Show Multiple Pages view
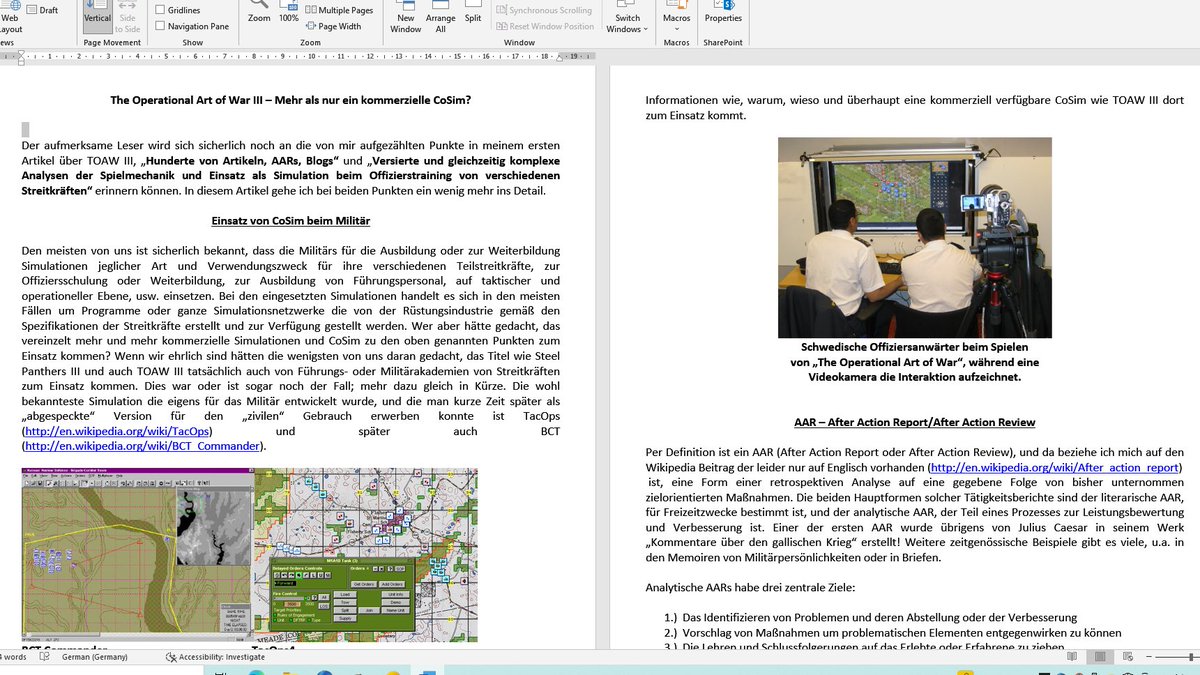This screenshot has height=675, width=1200. pyautogui.click(x=339, y=10)
